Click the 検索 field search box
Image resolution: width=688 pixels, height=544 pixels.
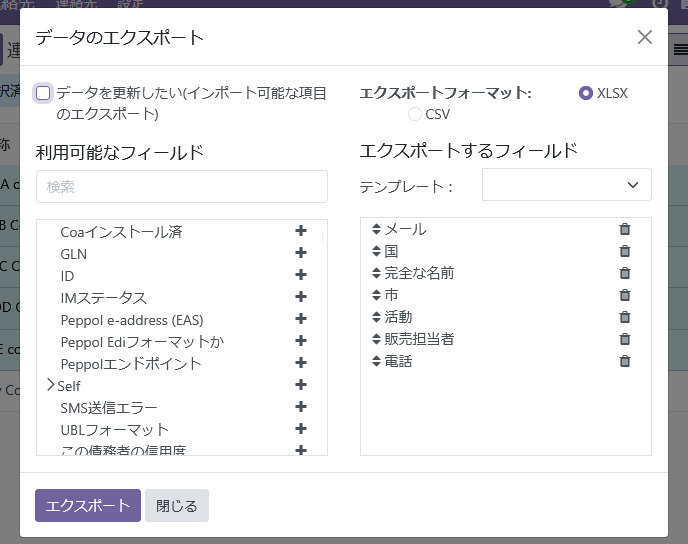(x=181, y=187)
